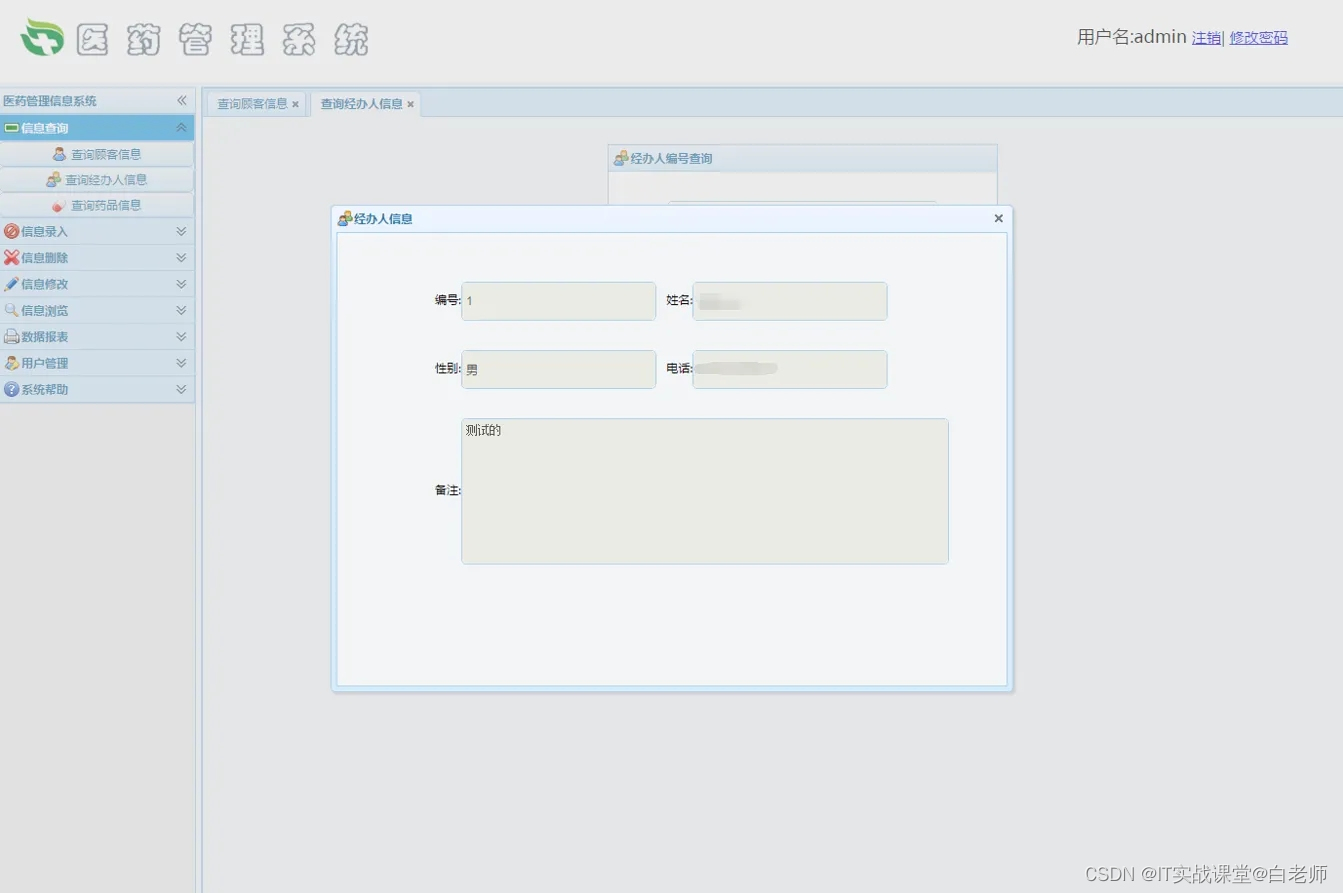1343x893 pixels.
Task: Click the icon in 经办人编号查询 panel header
Action: (621, 158)
